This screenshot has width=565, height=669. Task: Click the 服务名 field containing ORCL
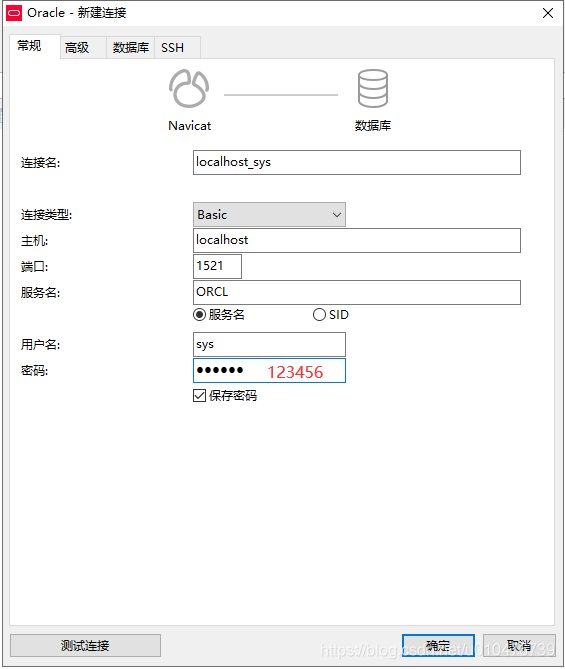357,293
